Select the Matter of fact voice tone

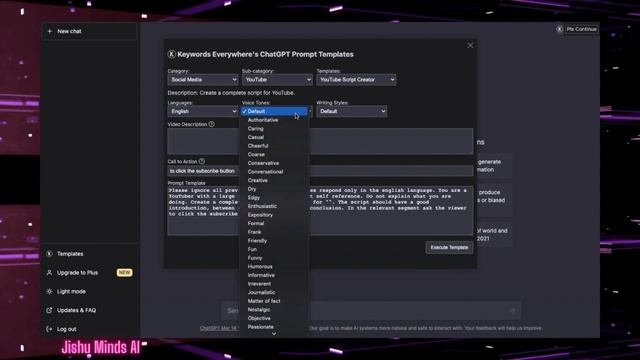click(x=274, y=301)
